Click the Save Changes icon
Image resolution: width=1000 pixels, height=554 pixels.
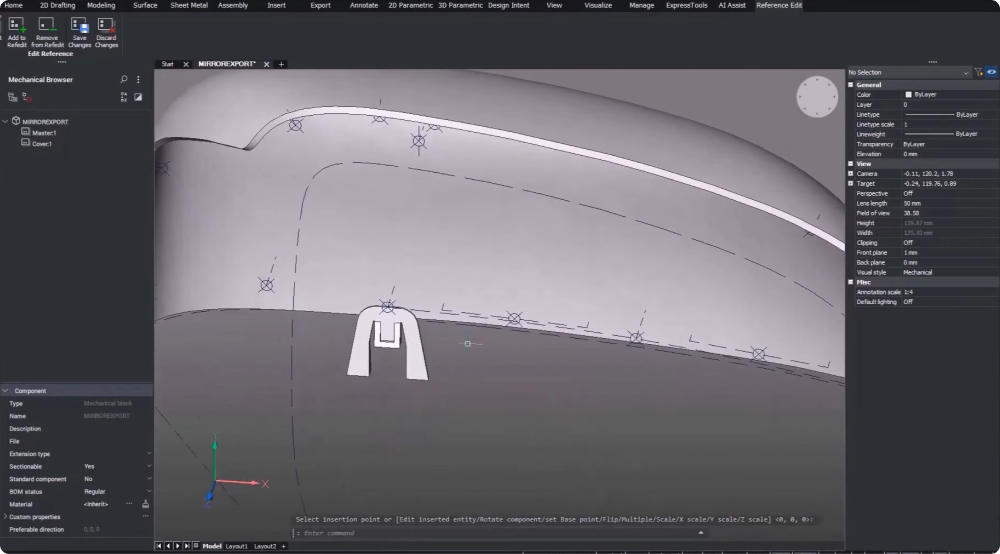tap(80, 26)
